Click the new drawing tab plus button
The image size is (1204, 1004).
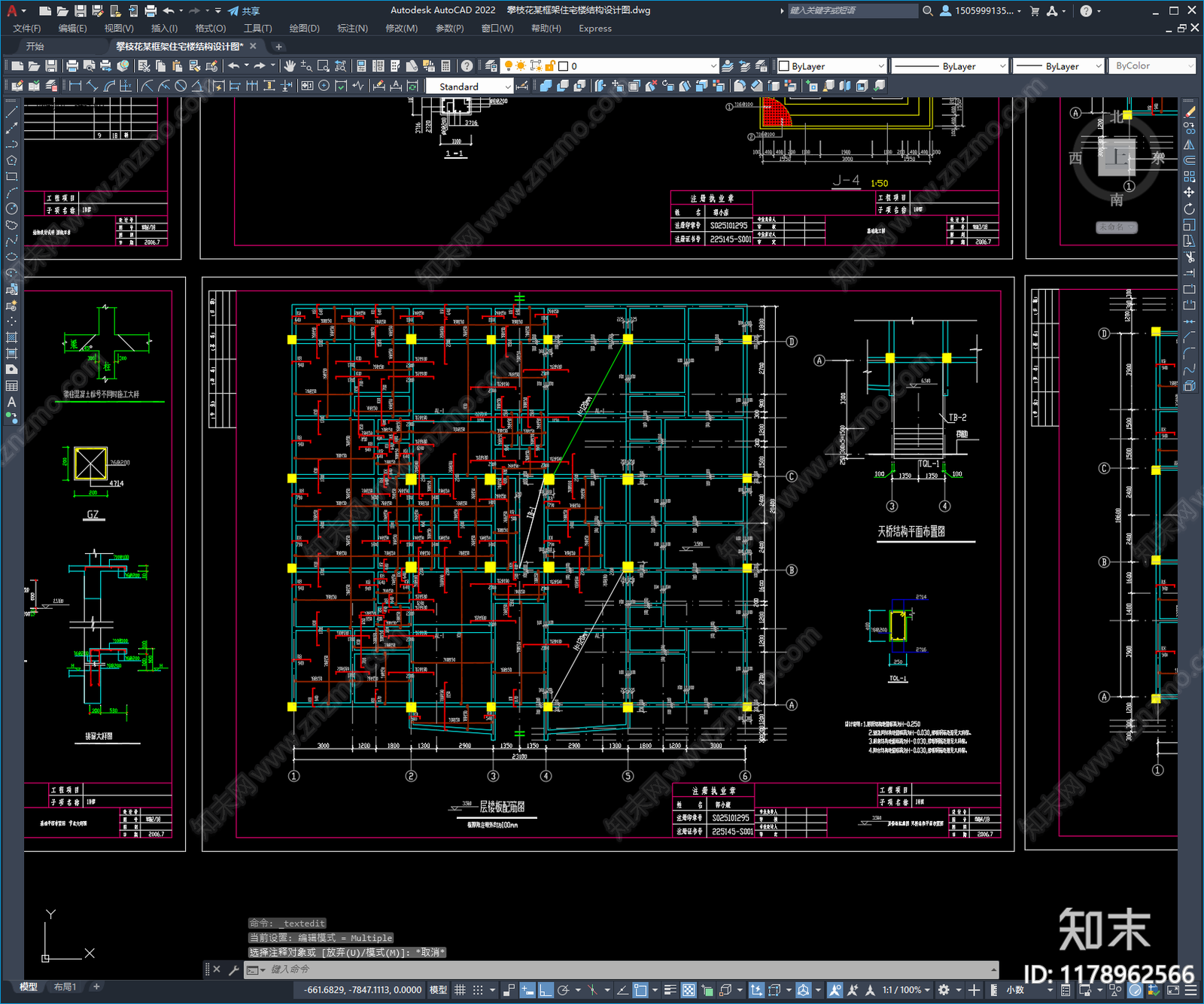(278, 47)
